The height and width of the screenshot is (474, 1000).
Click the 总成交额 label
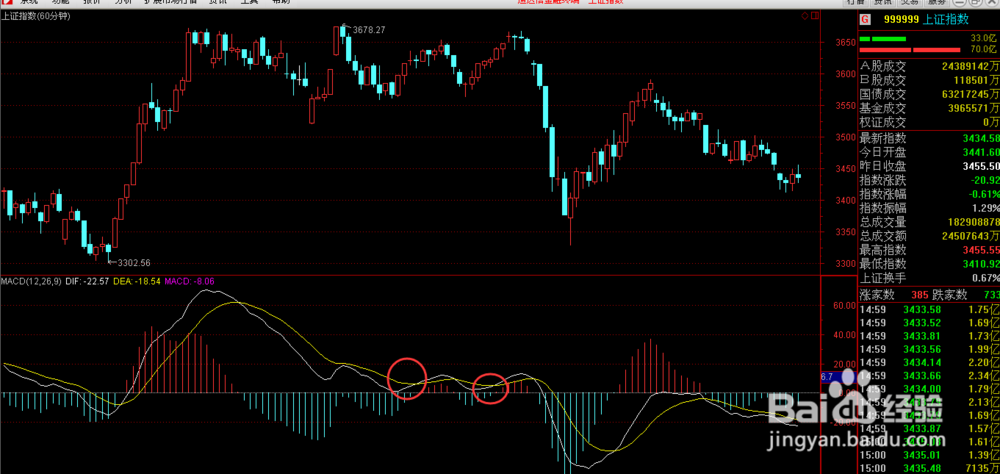coord(883,236)
